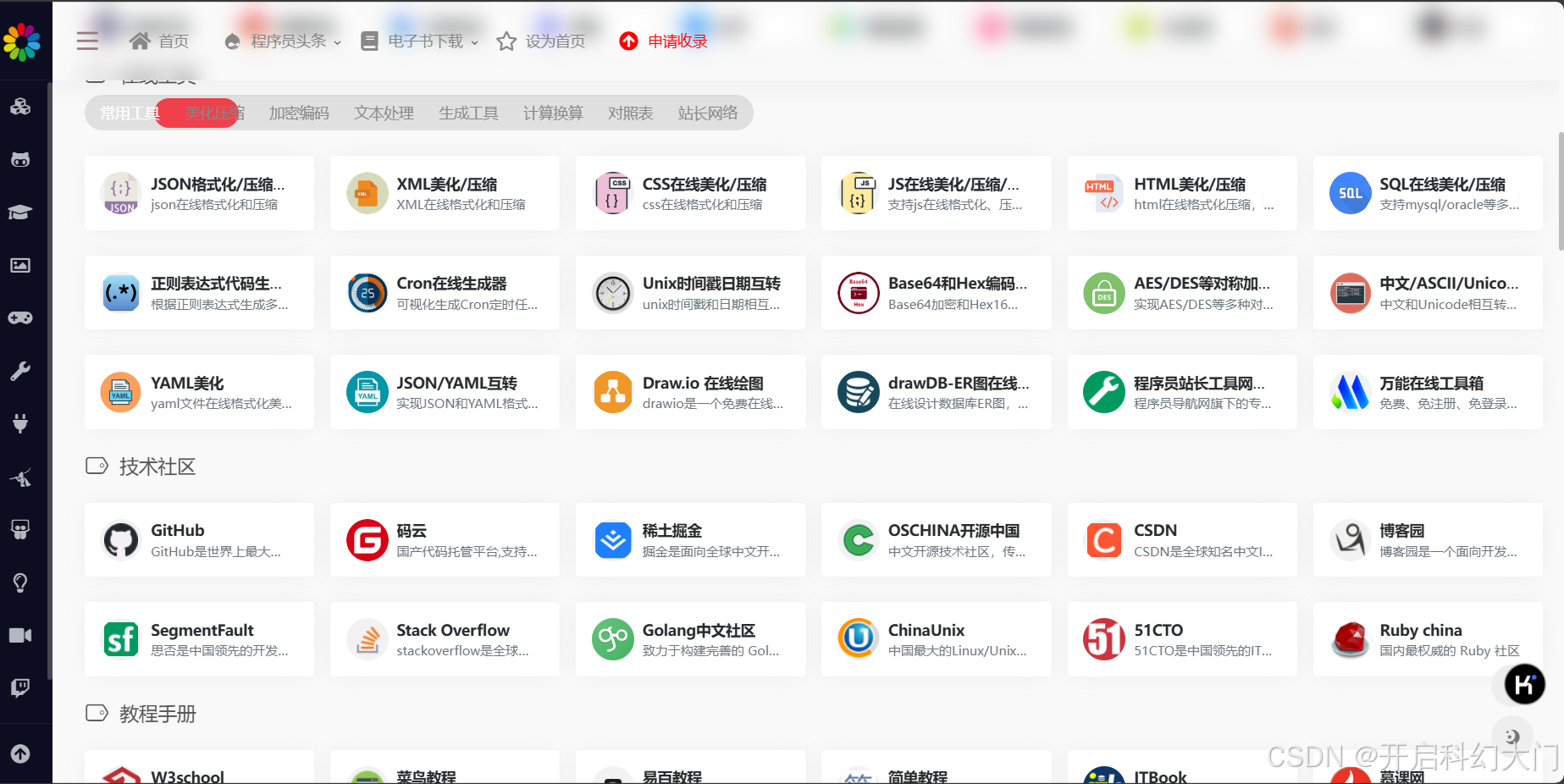Switch to the 计算换算 tab
This screenshot has width=1564, height=784.
click(553, 113)
